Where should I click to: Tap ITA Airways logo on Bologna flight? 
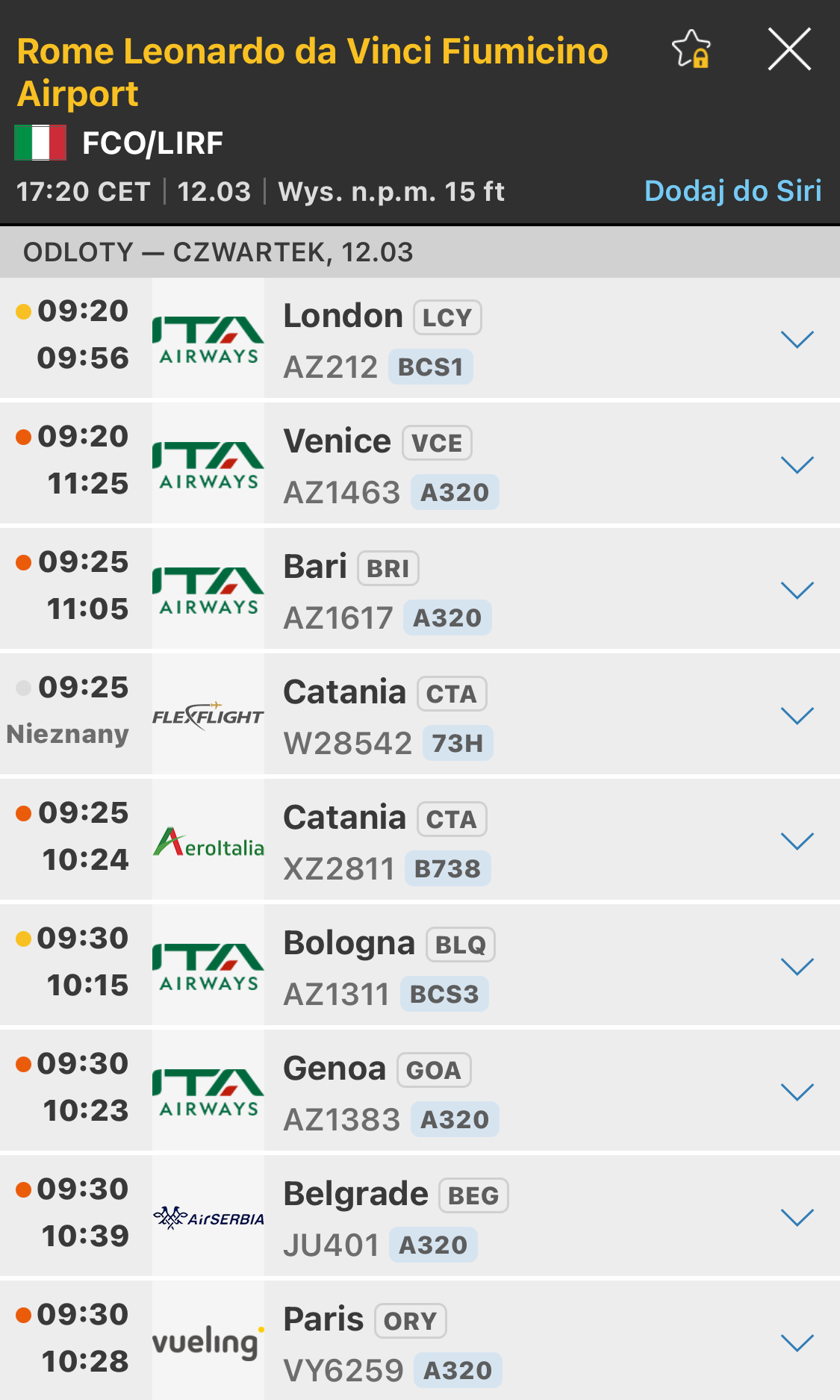point(208,967)
